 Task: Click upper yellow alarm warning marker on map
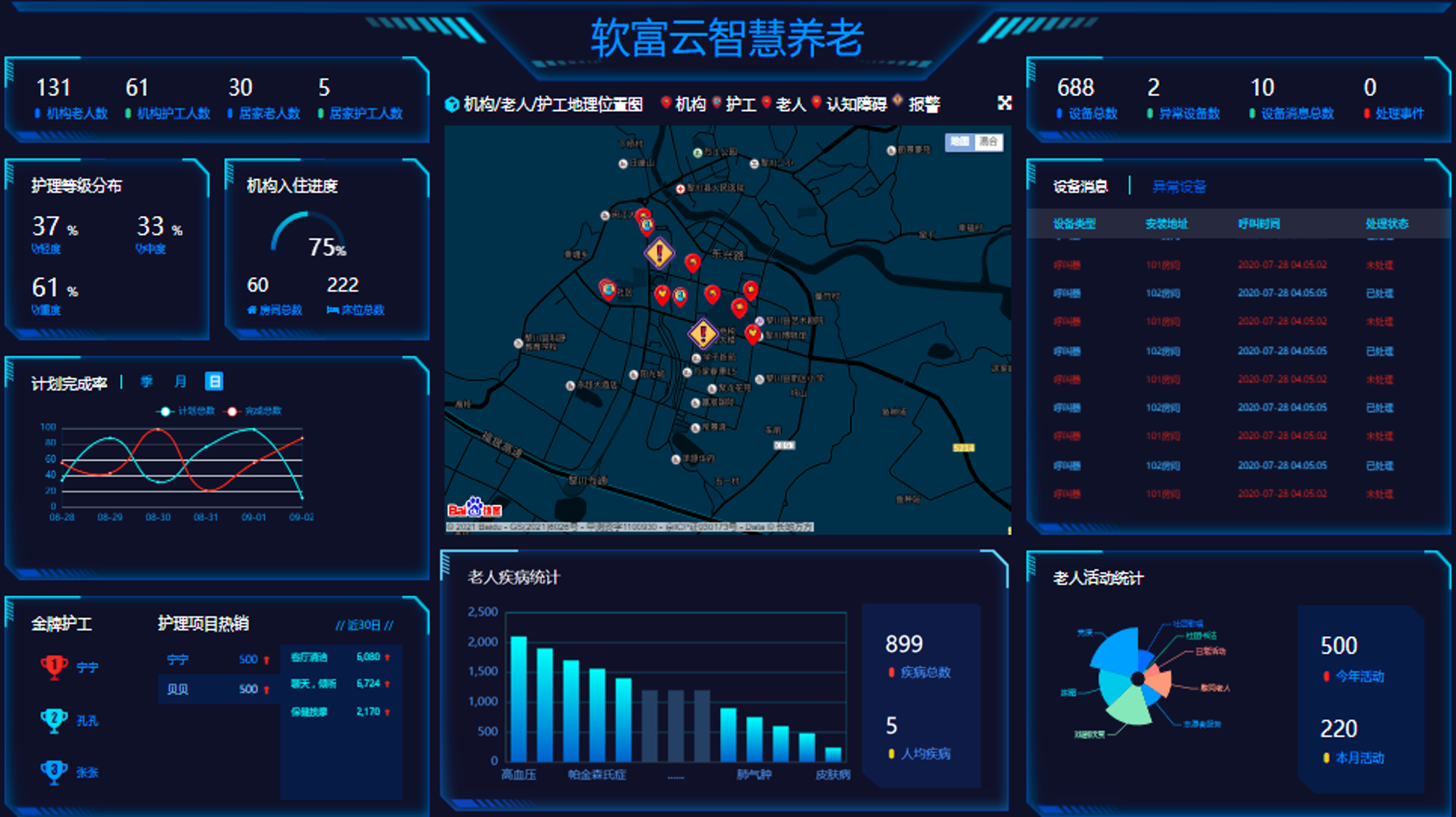[659, 254]
